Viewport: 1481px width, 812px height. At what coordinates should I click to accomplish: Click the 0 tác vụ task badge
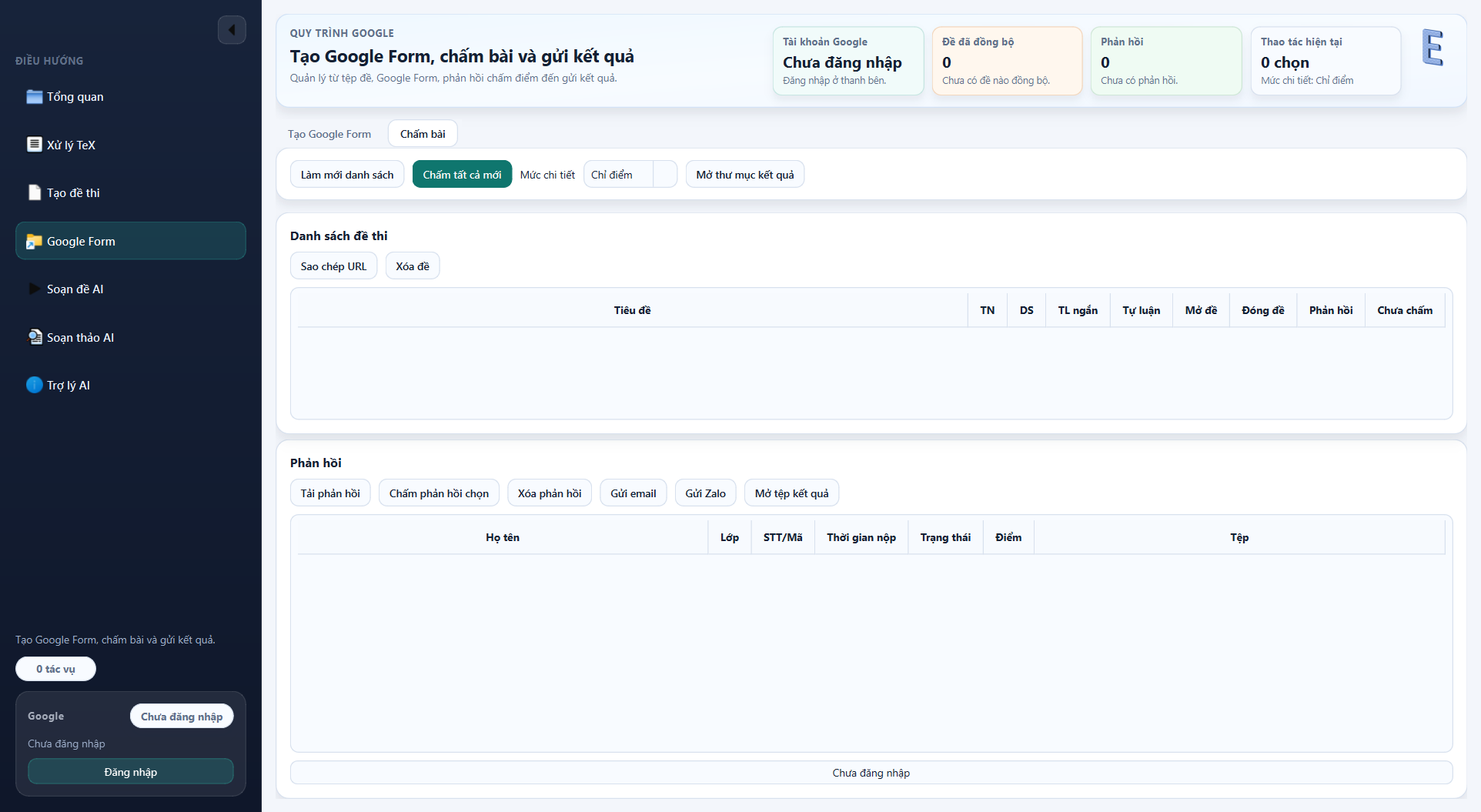pyautogui.click(x=55, y=669)
